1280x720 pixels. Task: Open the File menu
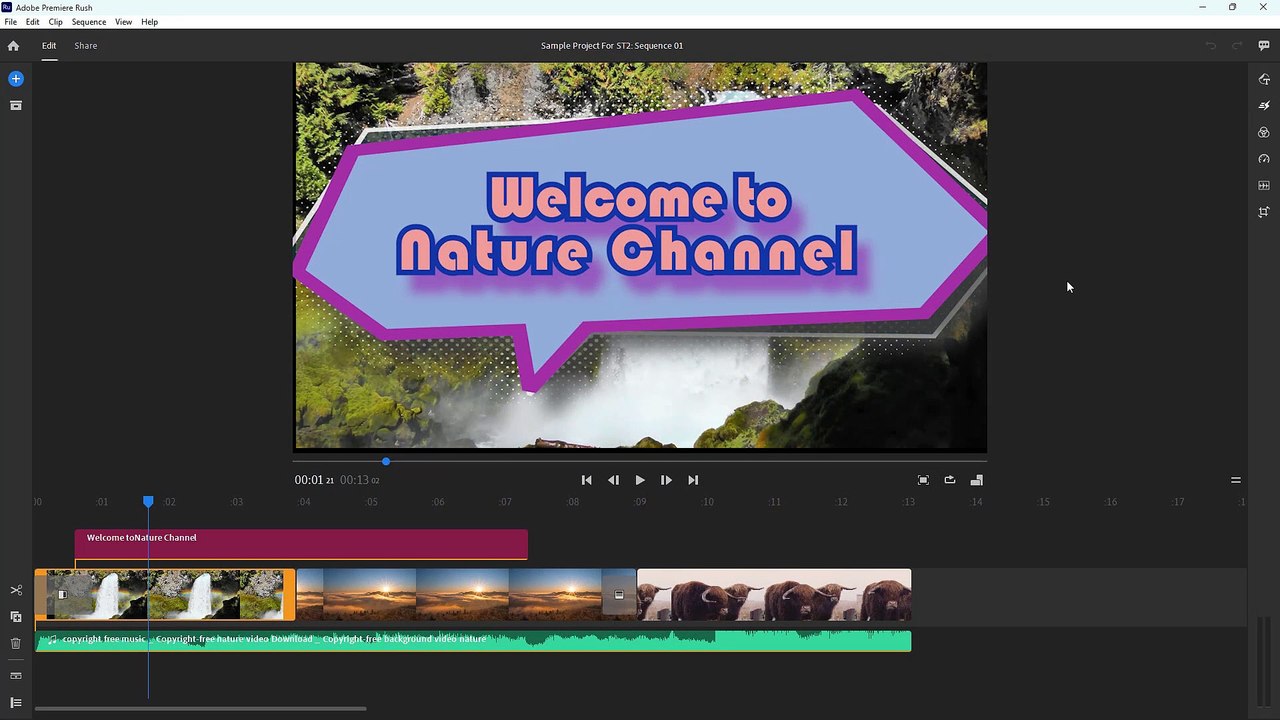point(10,21)
